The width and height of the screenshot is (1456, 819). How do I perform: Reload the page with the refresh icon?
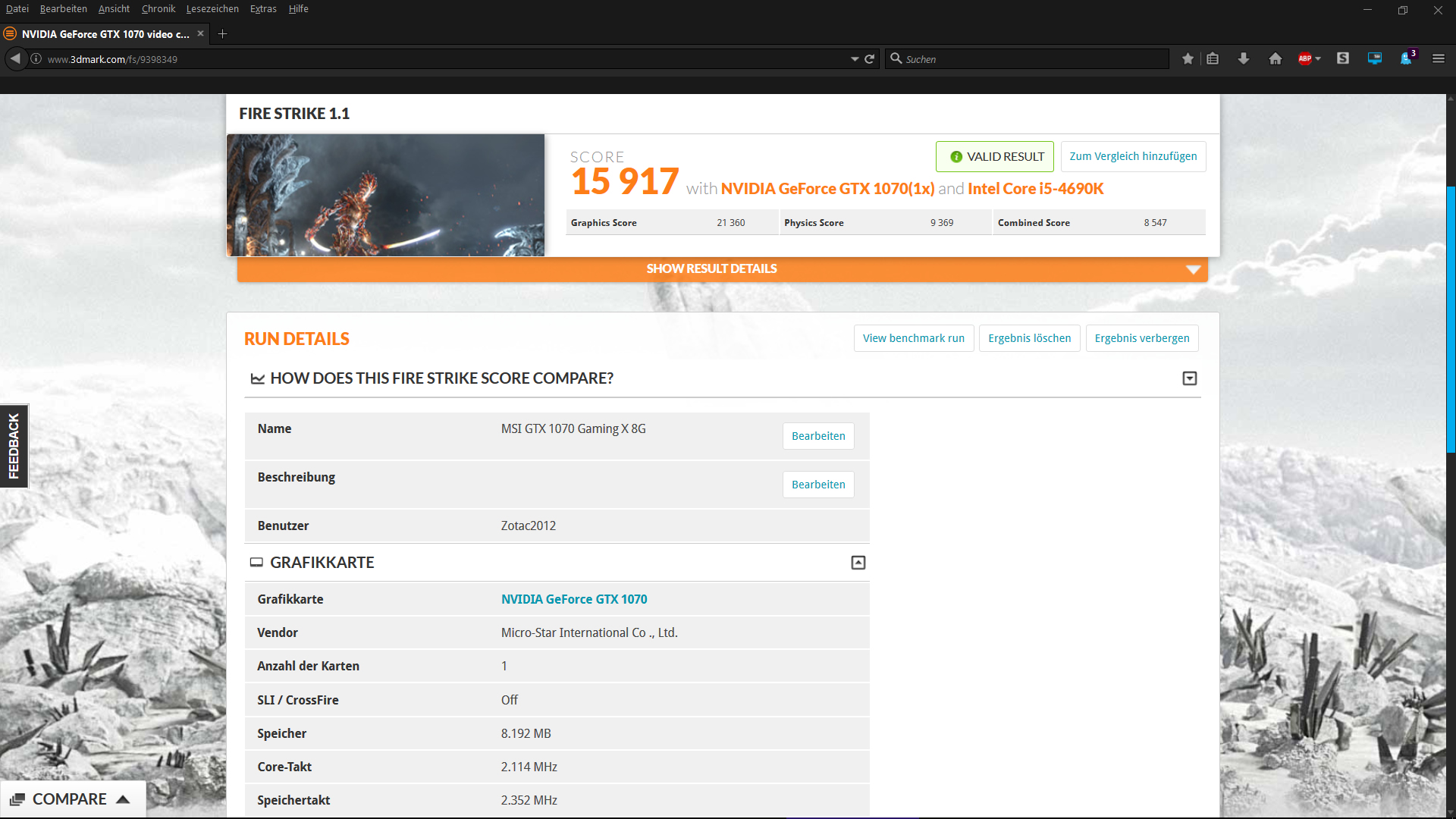pyautogui.click(x=870, y=59)
